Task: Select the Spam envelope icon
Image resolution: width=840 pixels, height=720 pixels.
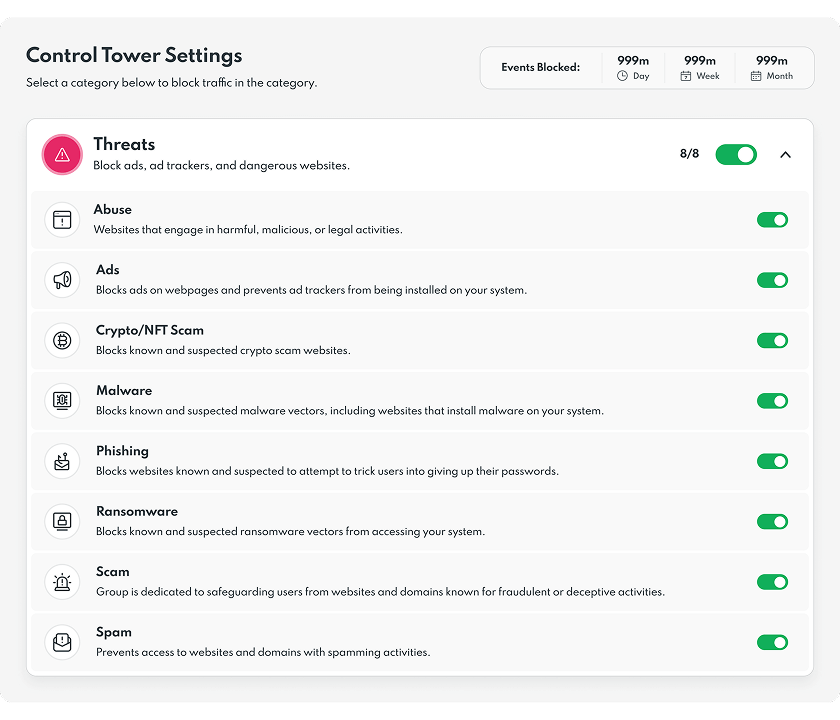Action: point(62,642)
